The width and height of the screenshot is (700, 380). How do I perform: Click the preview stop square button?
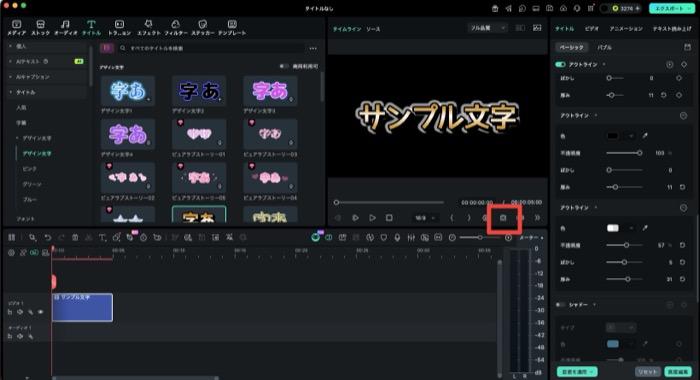point(389,218)
